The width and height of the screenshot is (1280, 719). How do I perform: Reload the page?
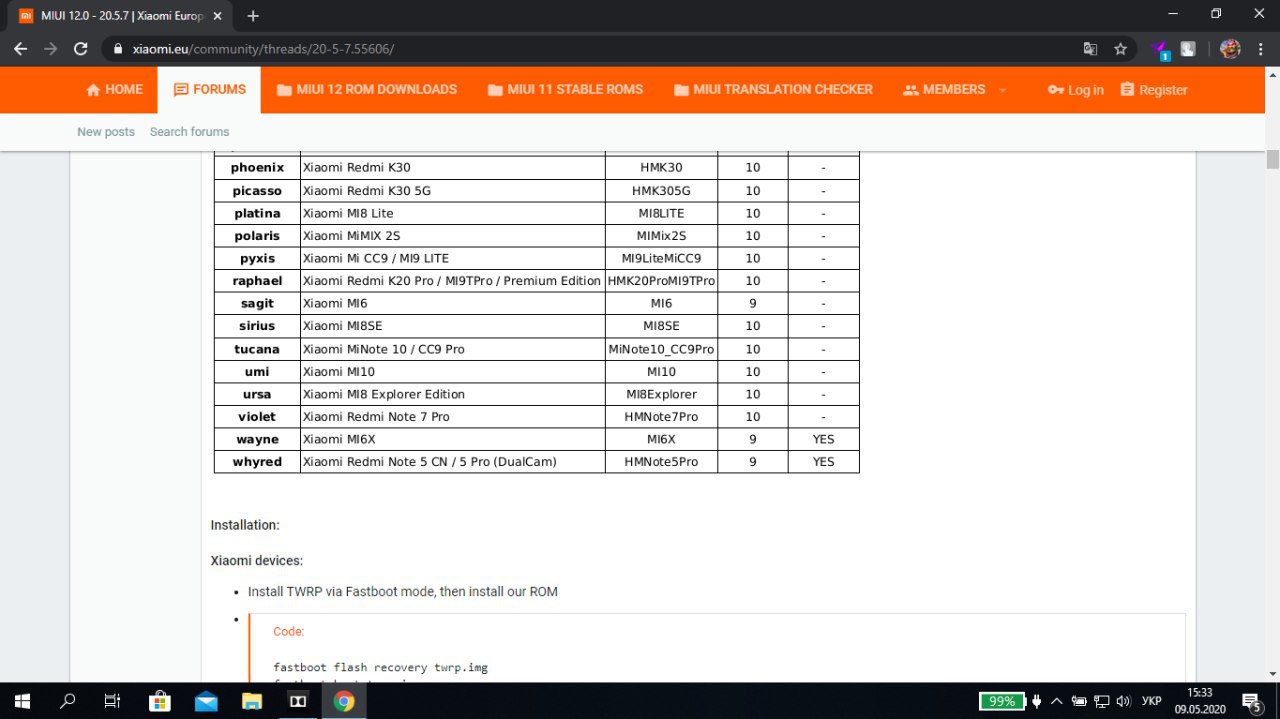pos(81,48)
